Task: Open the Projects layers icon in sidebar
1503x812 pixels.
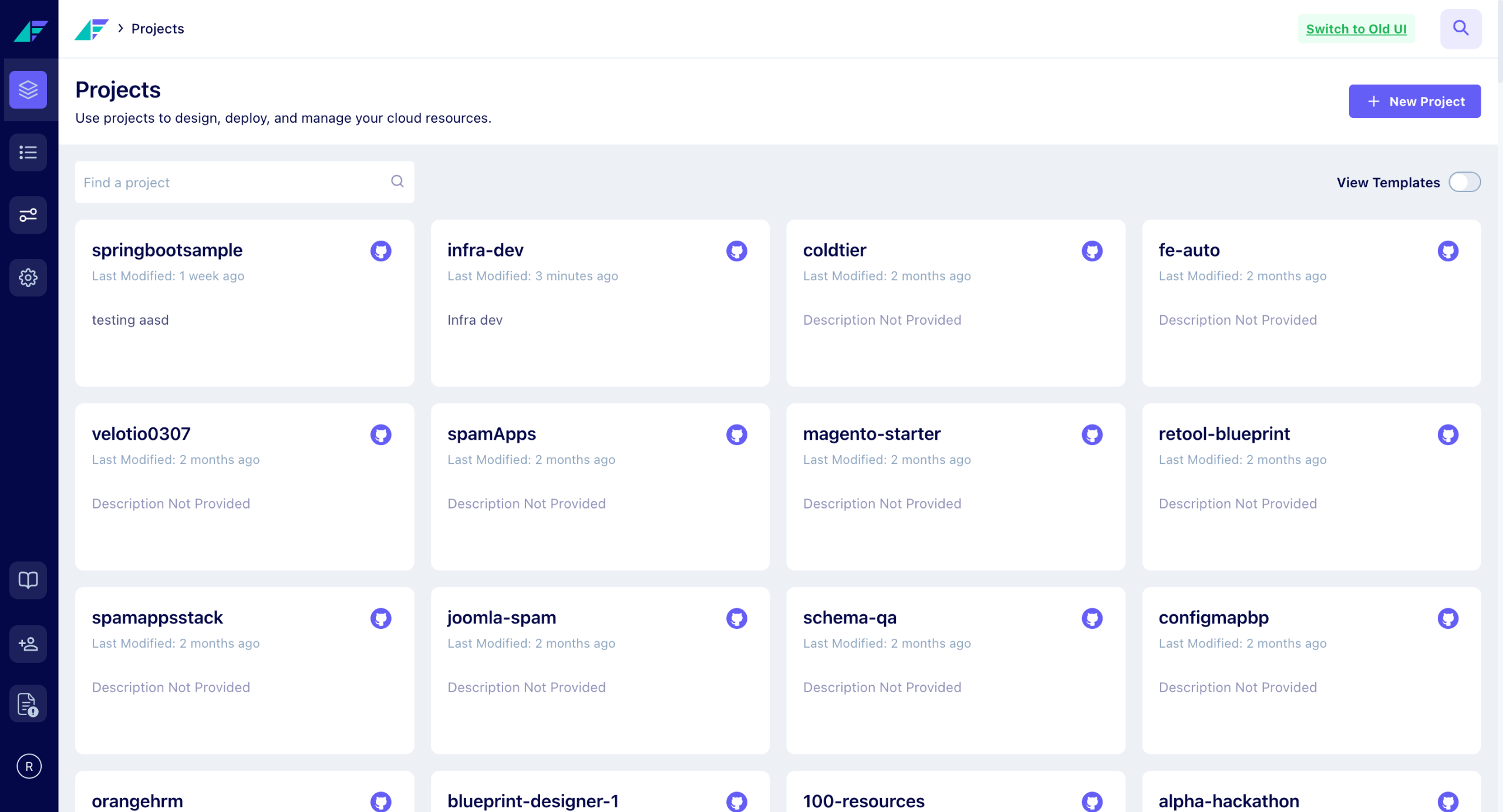Action: [x=28, y=90]
